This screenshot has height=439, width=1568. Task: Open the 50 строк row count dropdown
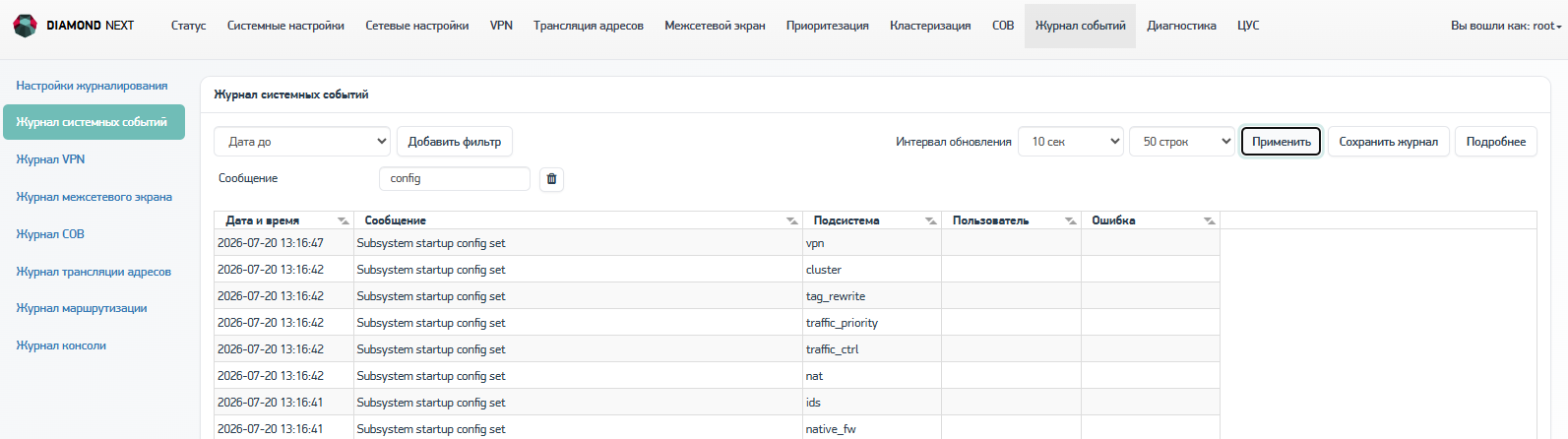click(x=1182, y=142)
